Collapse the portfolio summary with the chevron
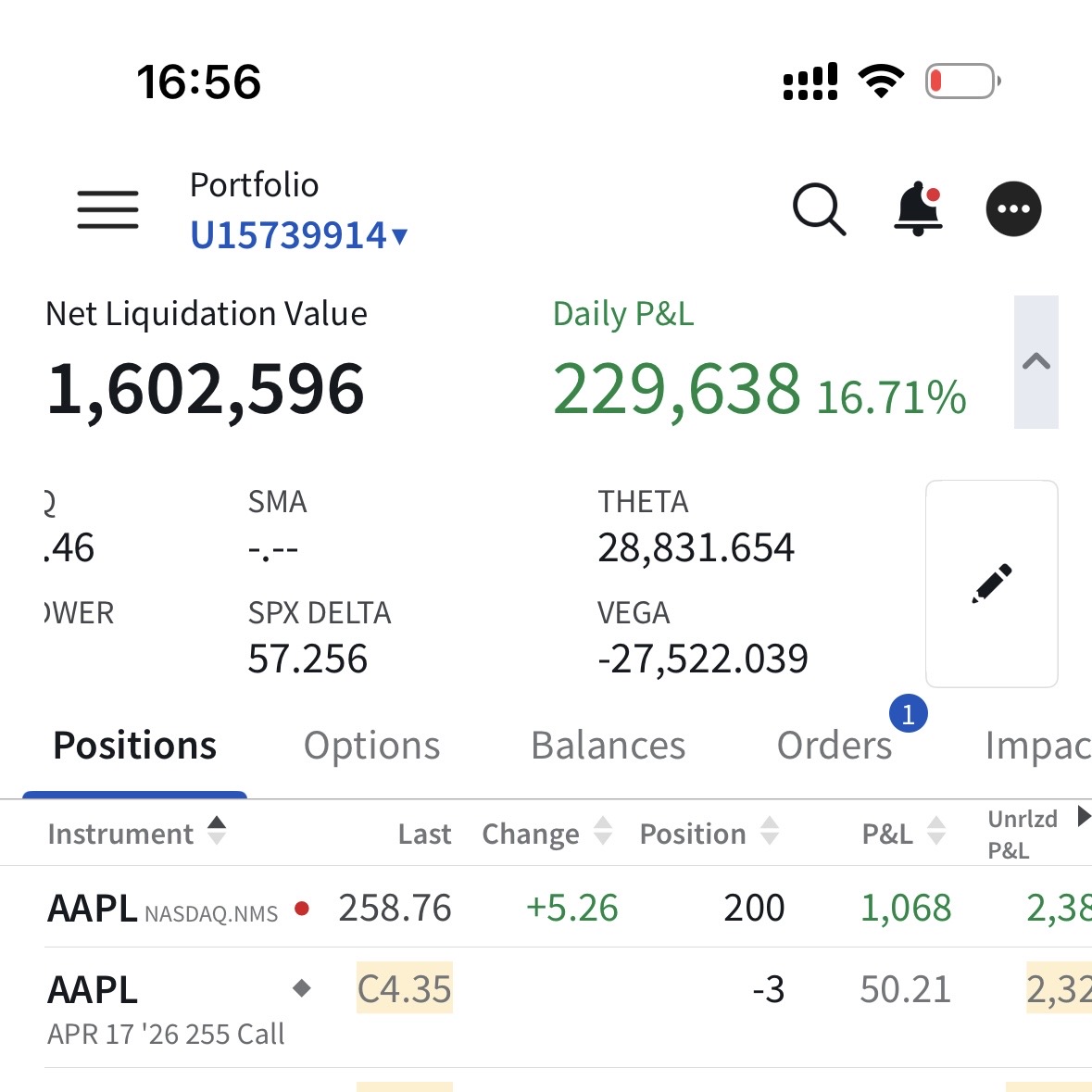Viewport: 1092px width, 1092px height. [x=1037, y=360]
